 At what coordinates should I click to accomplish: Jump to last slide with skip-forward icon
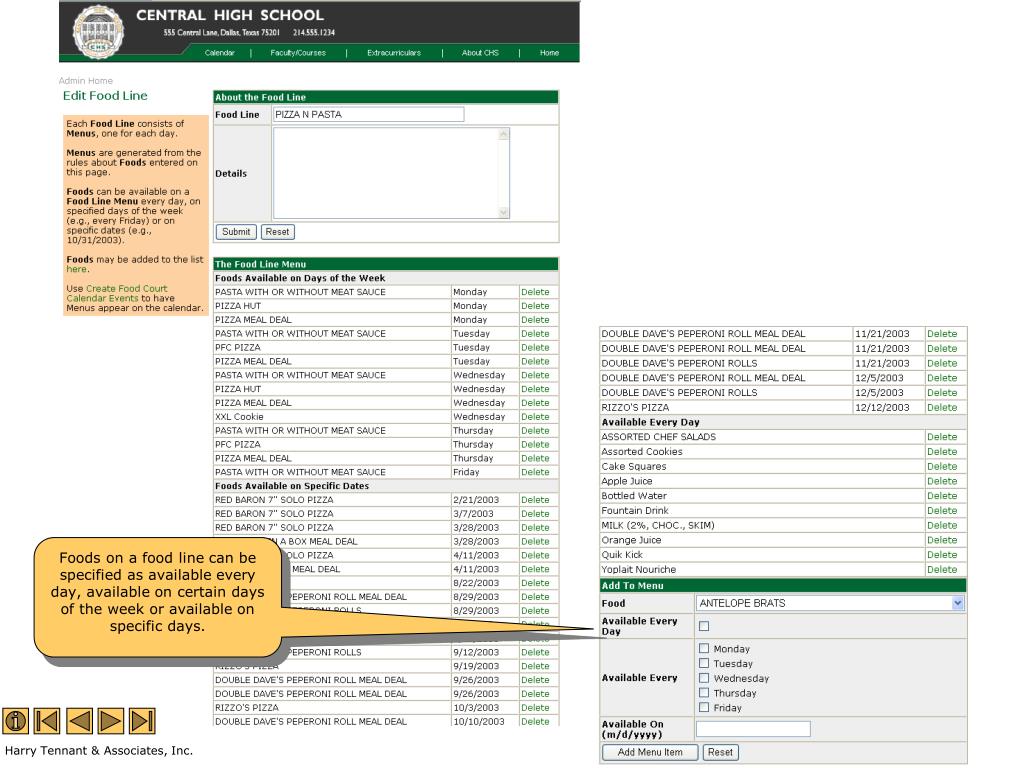tap(142, 721)
